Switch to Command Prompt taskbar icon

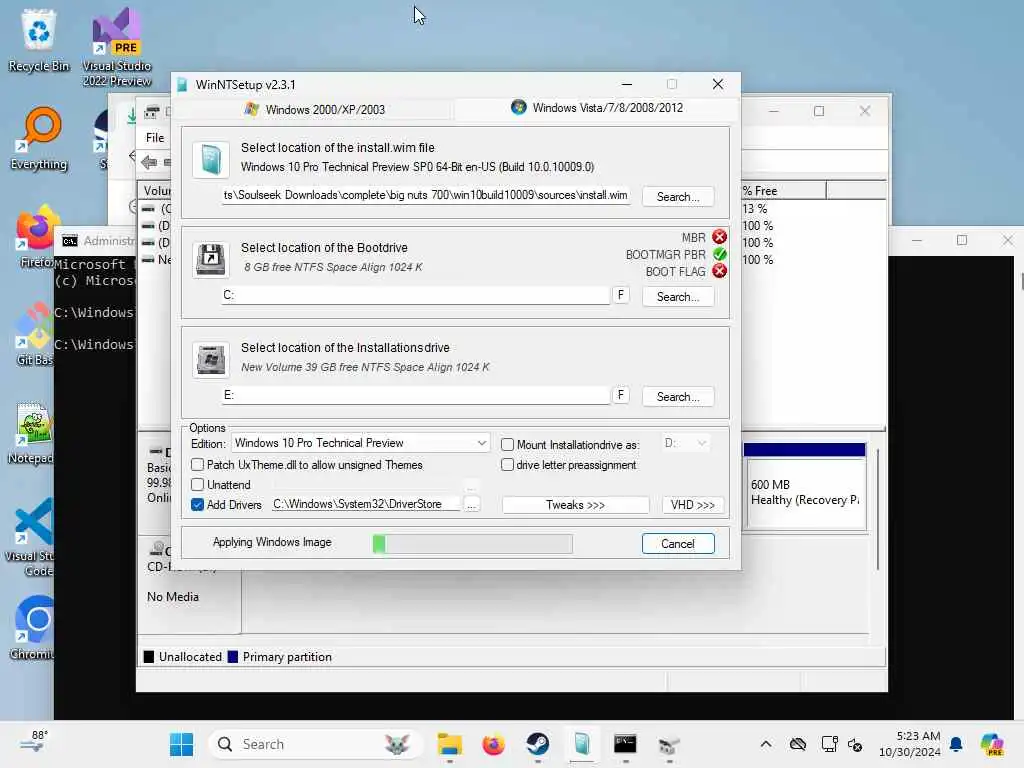tap(625, 744)
